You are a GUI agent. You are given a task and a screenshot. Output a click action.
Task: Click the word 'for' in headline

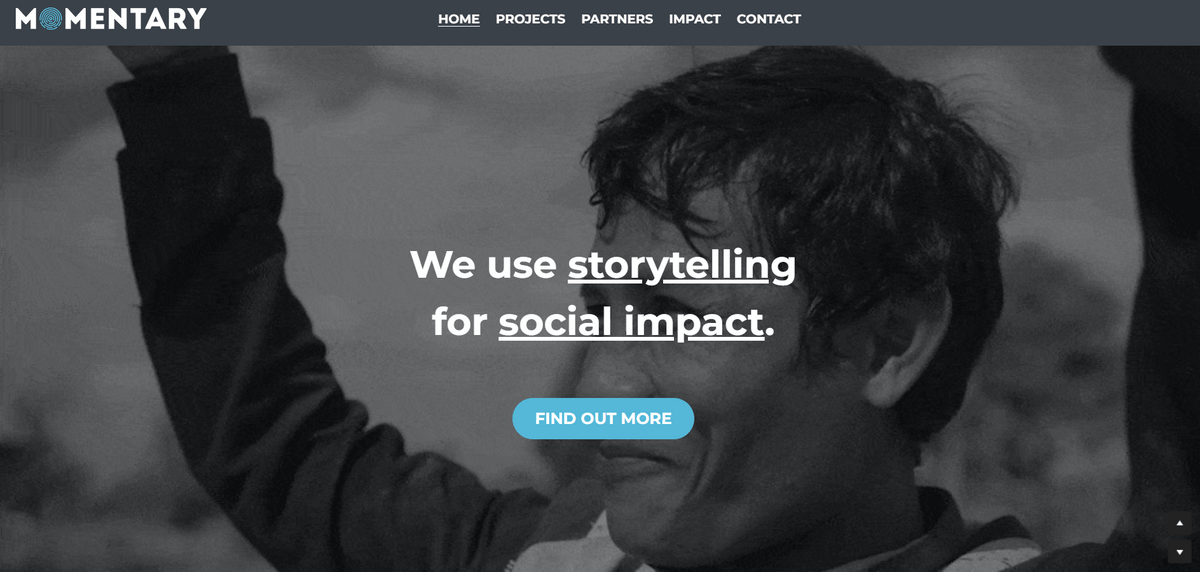pos(459,322)
